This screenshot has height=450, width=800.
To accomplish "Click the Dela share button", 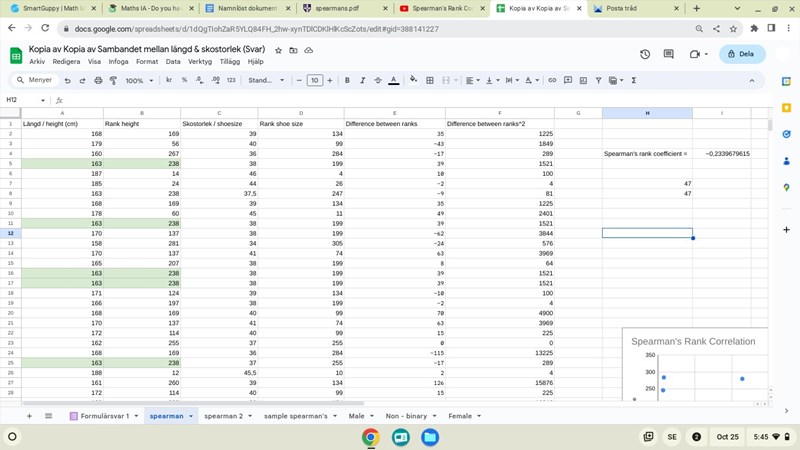I will click(x=741, y=54).
